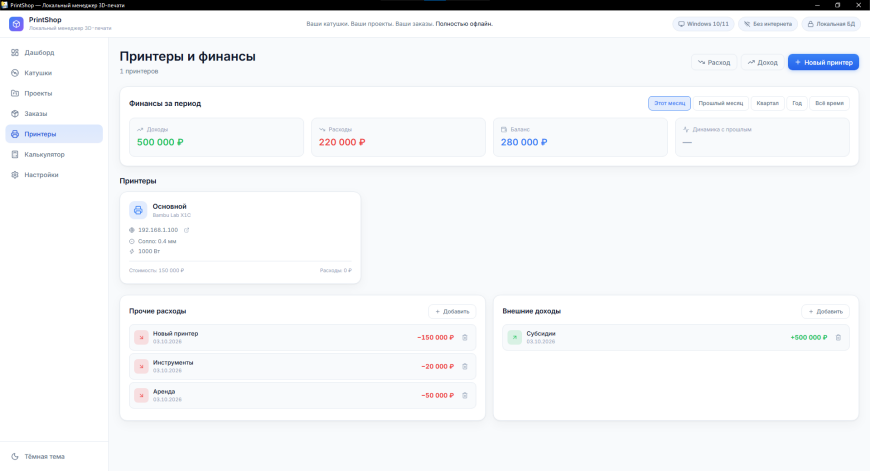
Task: Open the Калькулятор page
Action: tap(54, 154)
